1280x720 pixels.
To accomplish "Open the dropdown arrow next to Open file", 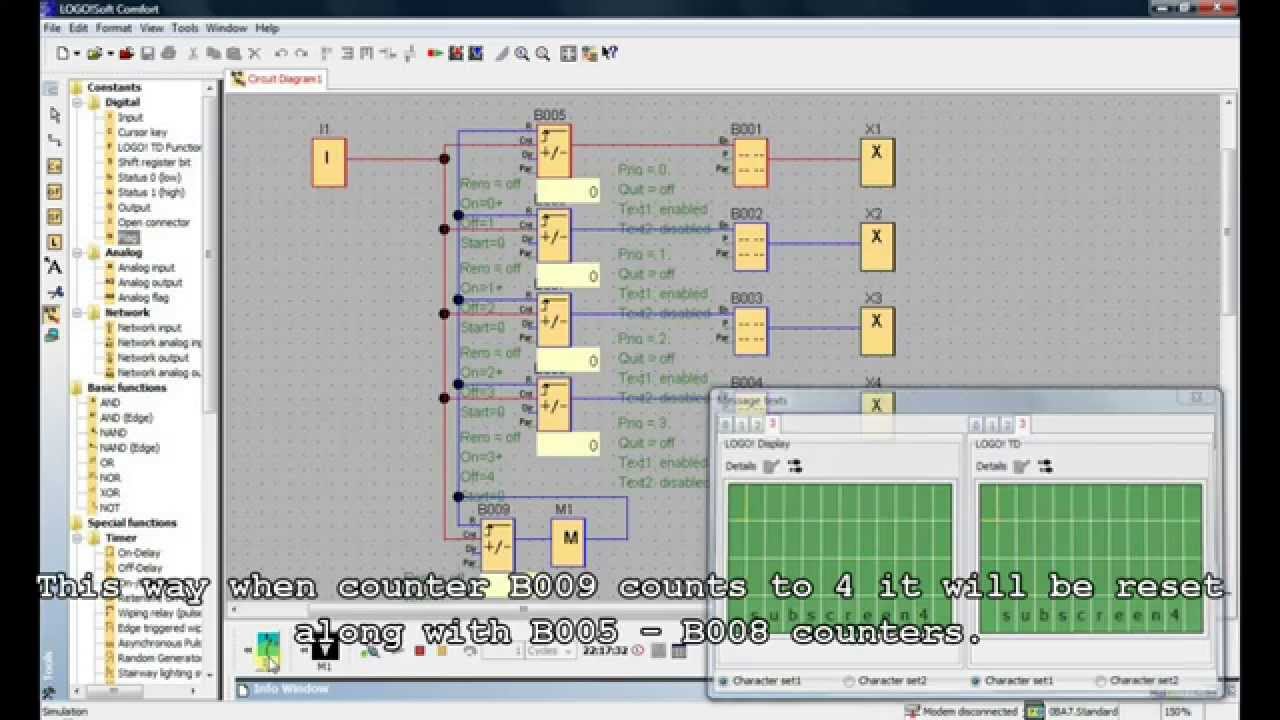I will 110,53.
